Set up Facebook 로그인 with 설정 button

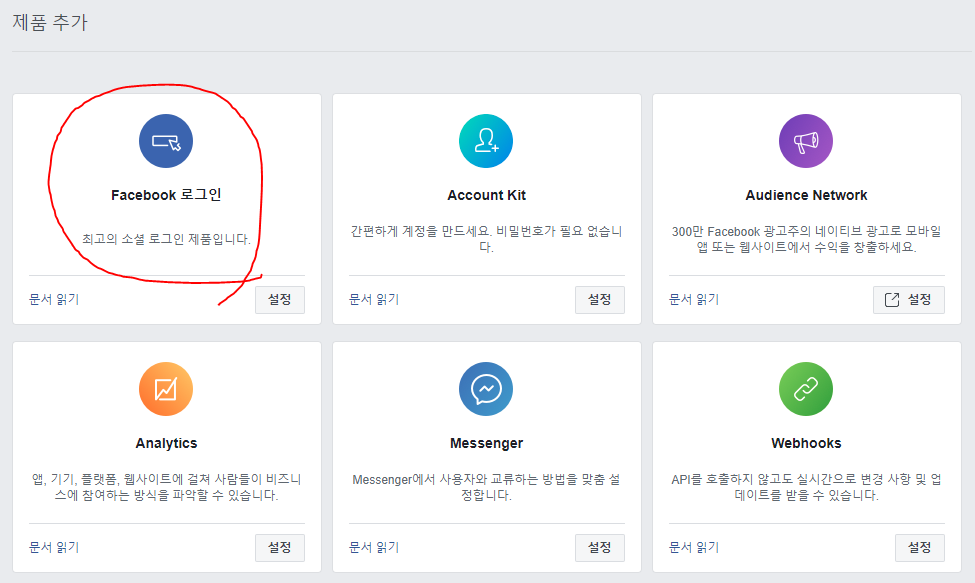(x=280, y=300)
